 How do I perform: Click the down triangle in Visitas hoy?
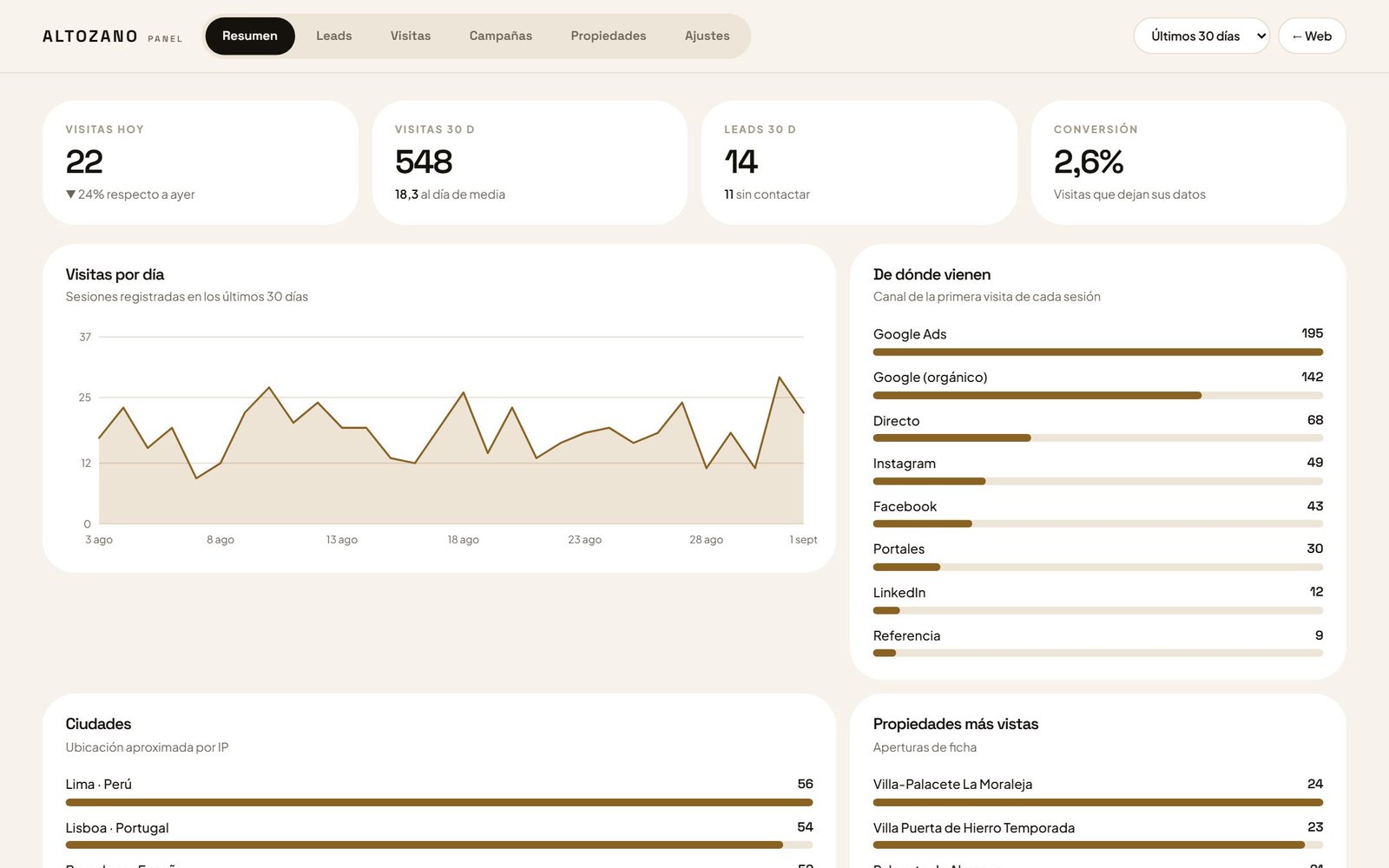pyautogui.click(x=70, y=194)
